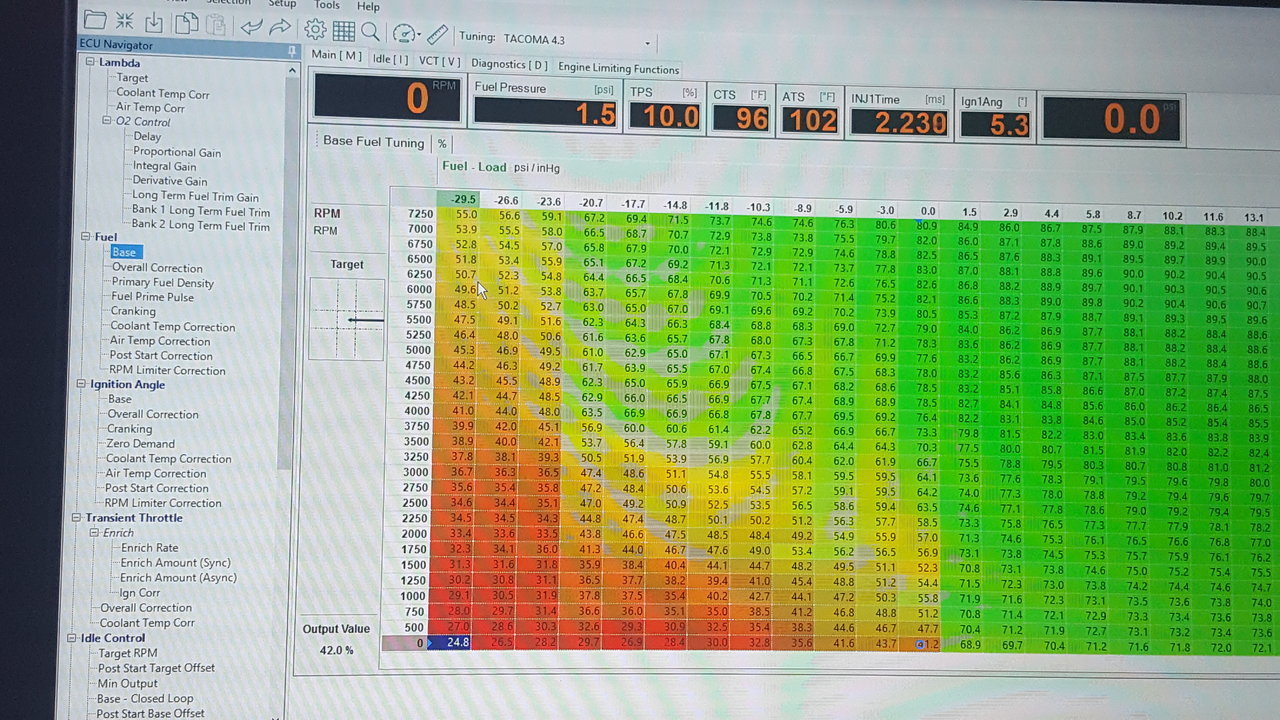Switch to the Diagnostics [ D ] tab
The width and height of the screenshot is (1280, 720).
click(510, 65)
